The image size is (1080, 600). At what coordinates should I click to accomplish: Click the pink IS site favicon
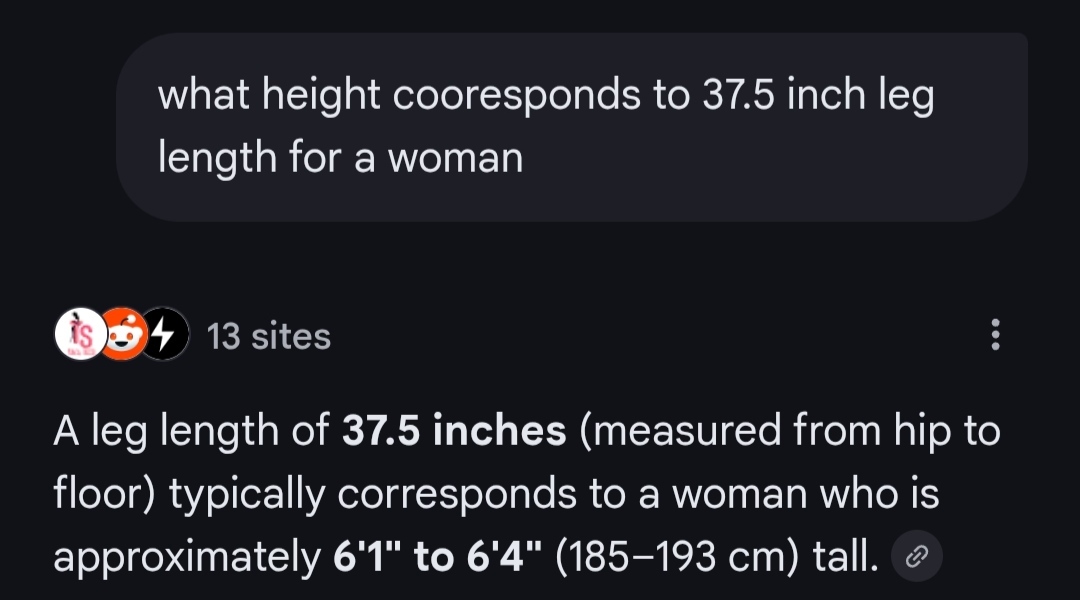78,336
